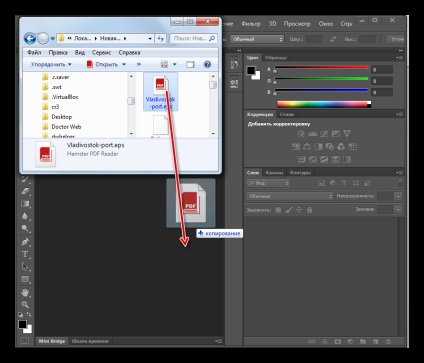The image size is (424, 363).
Task: Toggle lock all padlock icon
Action: (x=310, y=210)
